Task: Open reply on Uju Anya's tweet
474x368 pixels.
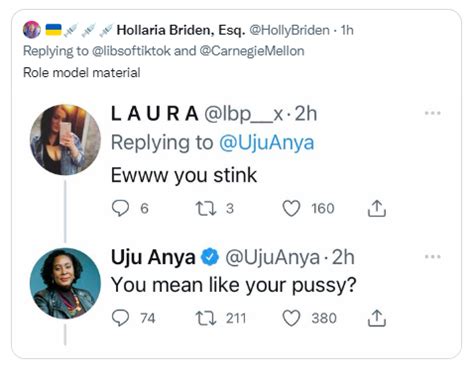Action: 120,318
